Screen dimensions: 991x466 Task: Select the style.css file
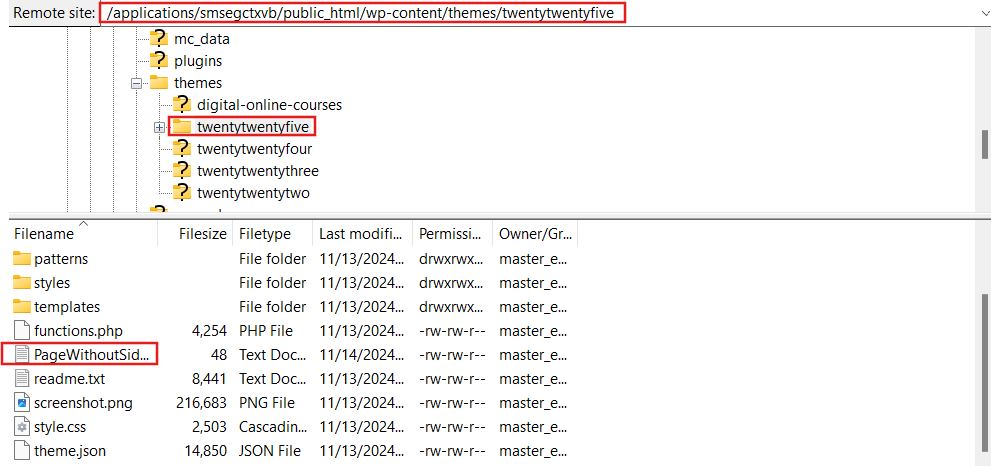[60, 427]
